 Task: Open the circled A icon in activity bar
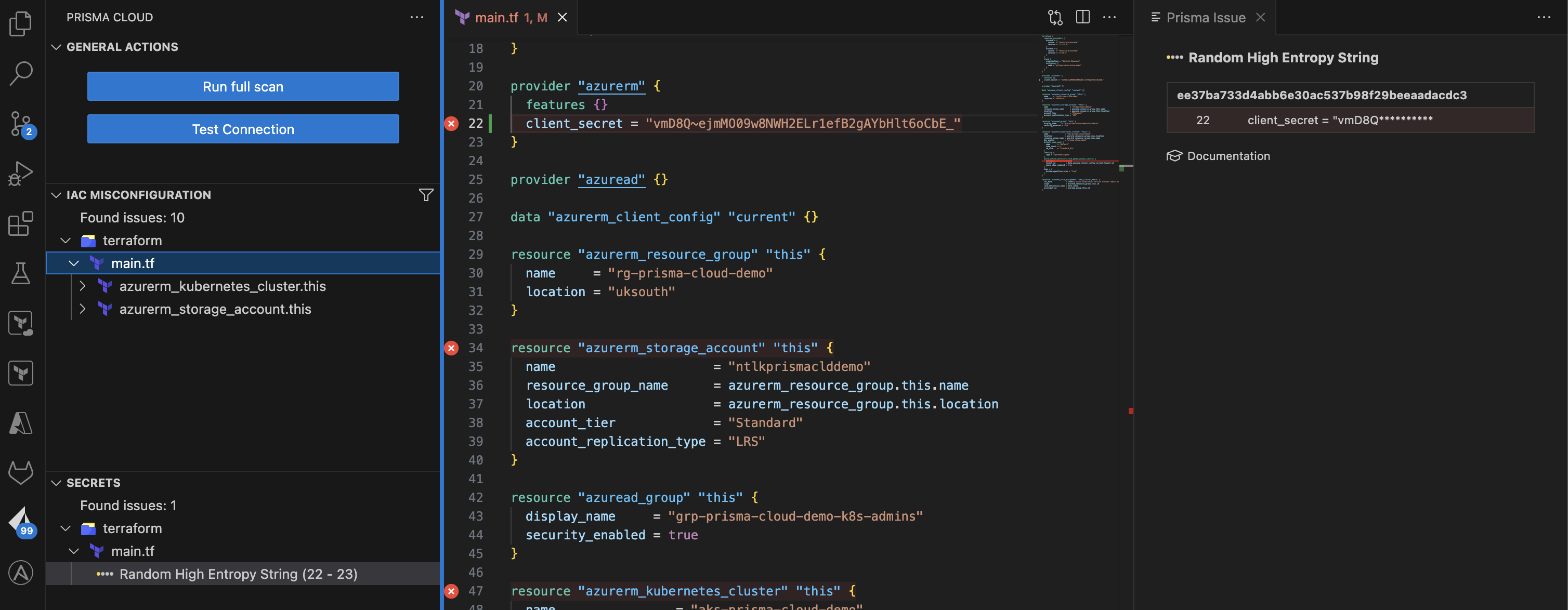[21, 572]
